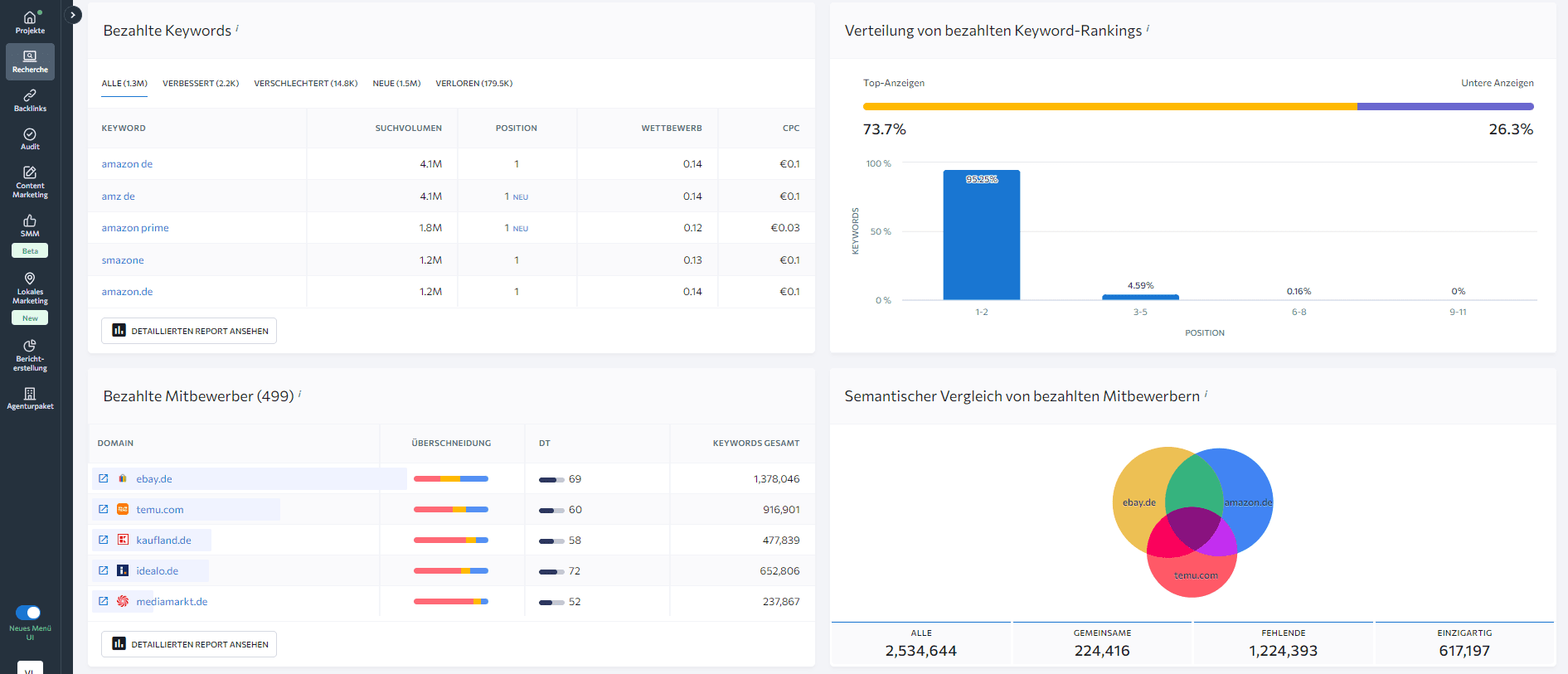Image resolution: width=1568 pixels, height=674 pixels.
Task: Open Agenturpaket in the sidebar
Action: point(30,398)
